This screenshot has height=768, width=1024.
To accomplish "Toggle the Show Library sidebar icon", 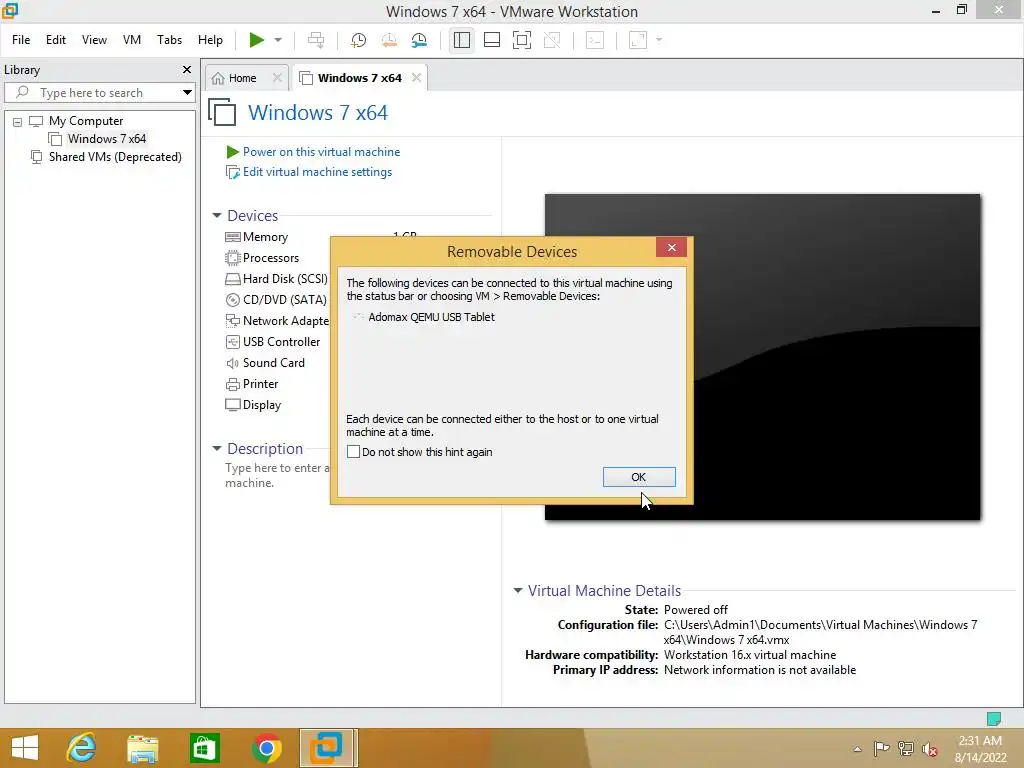I will [462, 40].
